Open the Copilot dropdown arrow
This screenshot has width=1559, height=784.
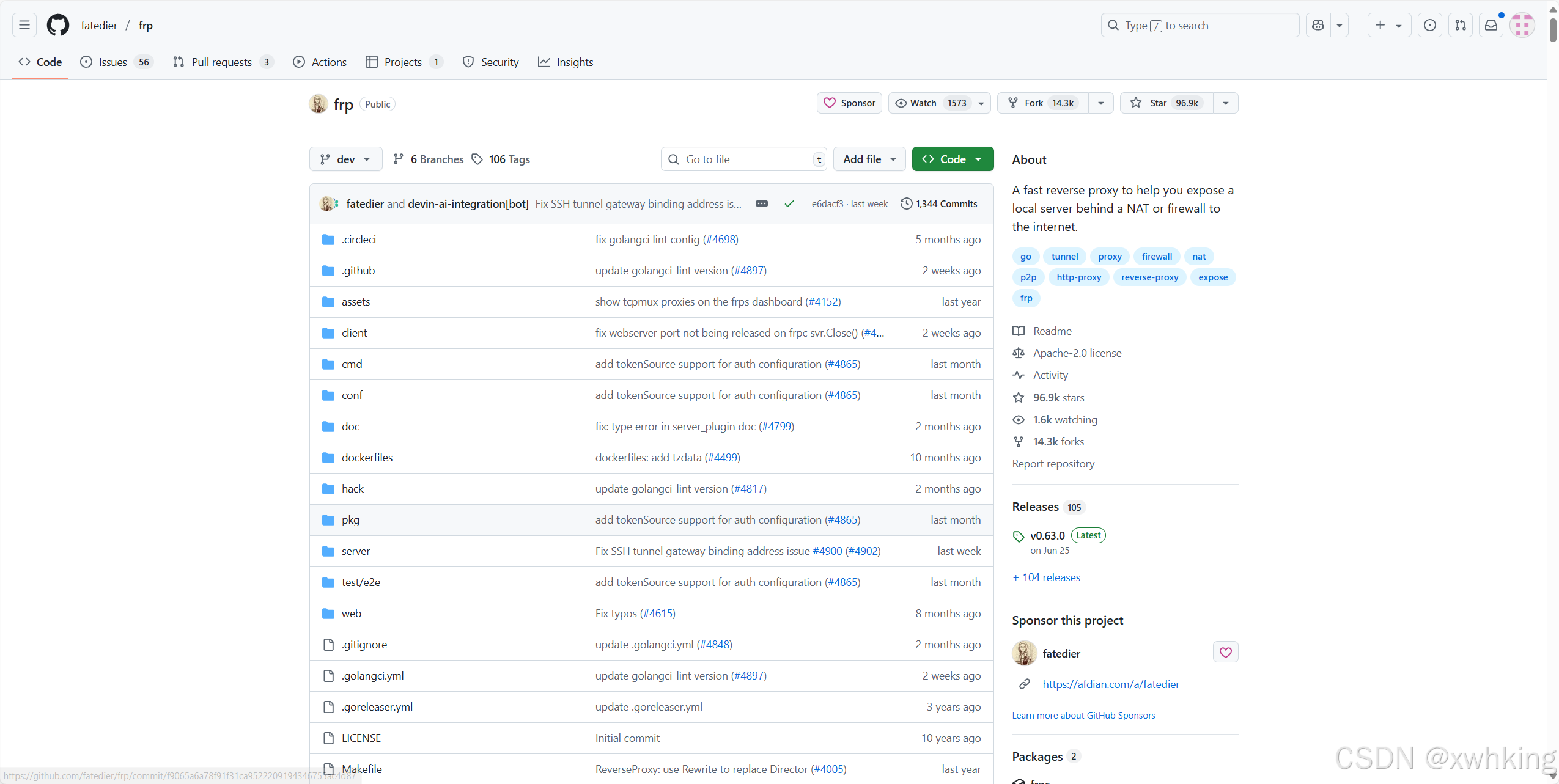pos(1339,25)
